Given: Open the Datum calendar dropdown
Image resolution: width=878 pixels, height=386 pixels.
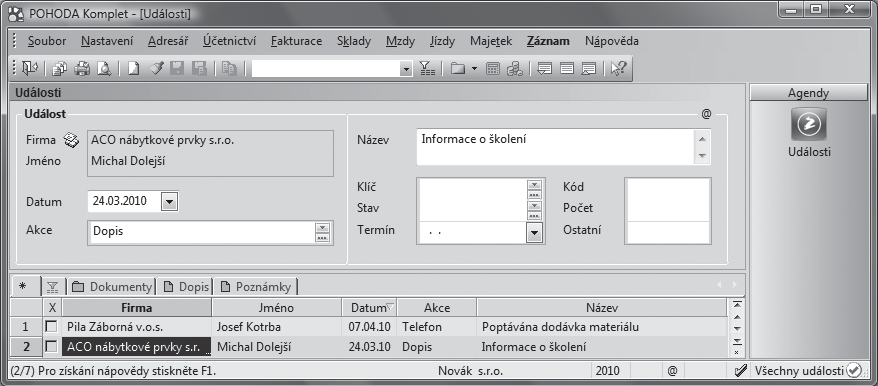Looking at the screenshot, I should pyautogui.click(x=169, y=201).
